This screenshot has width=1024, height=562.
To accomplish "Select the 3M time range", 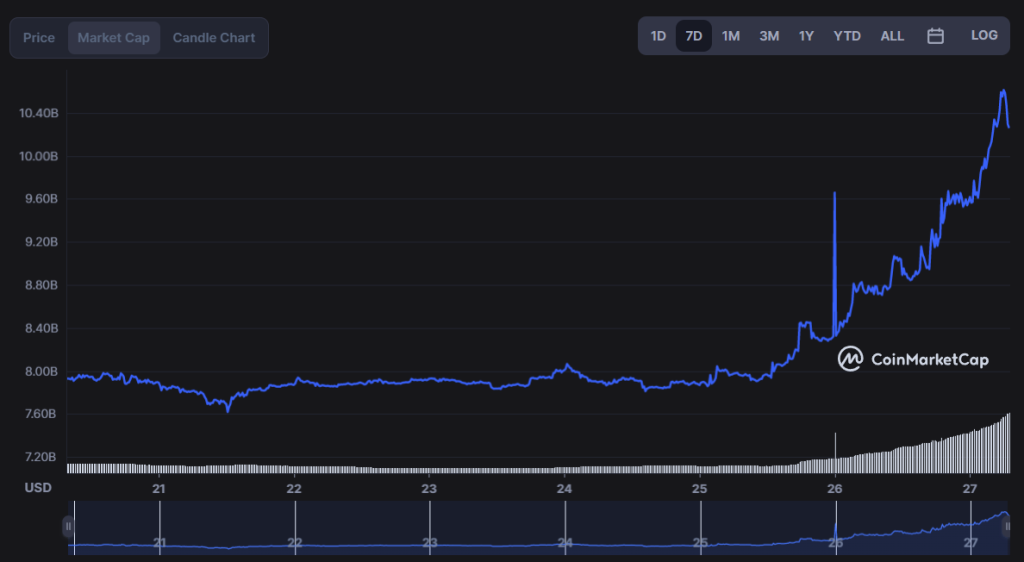I will click(769, 36).
